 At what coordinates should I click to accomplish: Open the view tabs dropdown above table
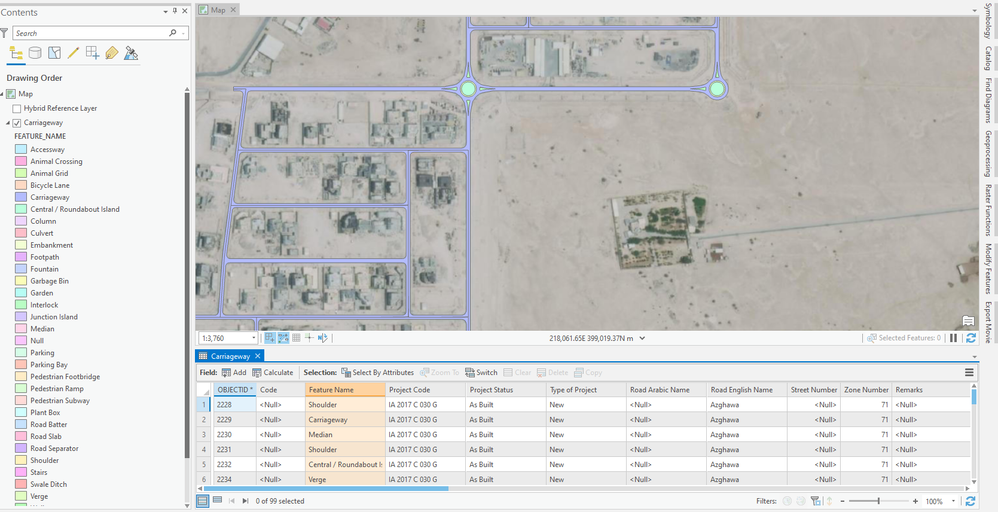(974, 357)
